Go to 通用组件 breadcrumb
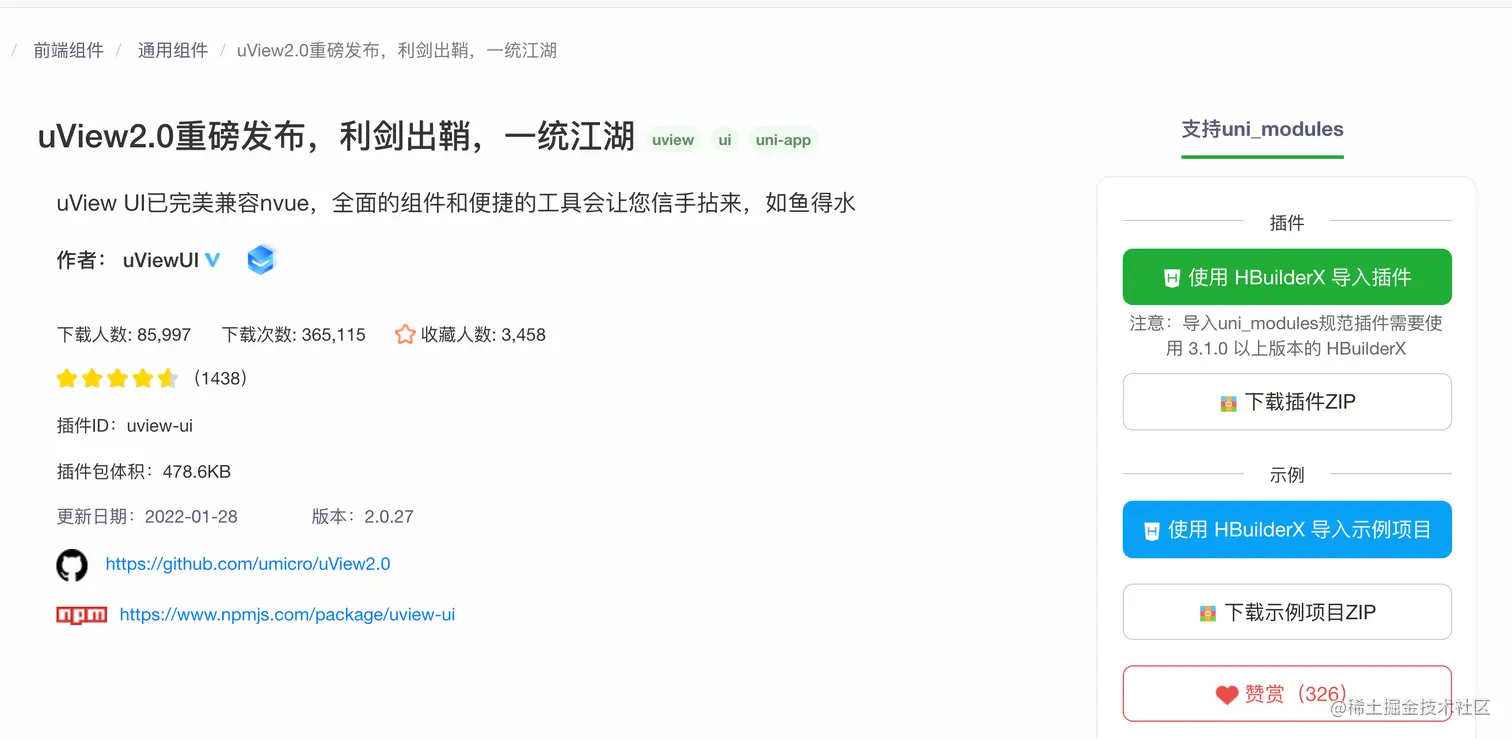Viewport: 1512px width, 739px height. tap(173, 50)
